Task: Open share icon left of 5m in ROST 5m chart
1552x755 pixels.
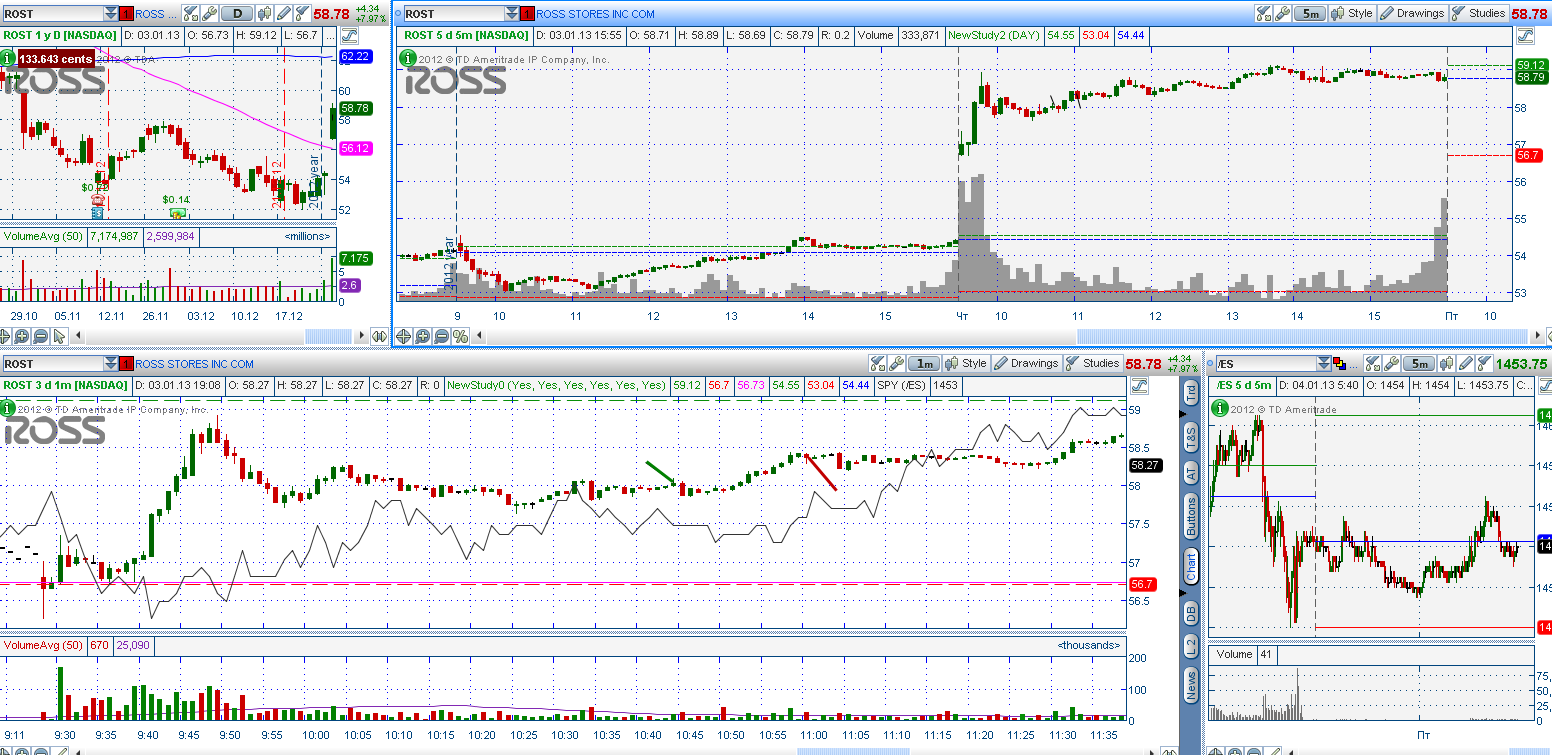Action: 1264,14
